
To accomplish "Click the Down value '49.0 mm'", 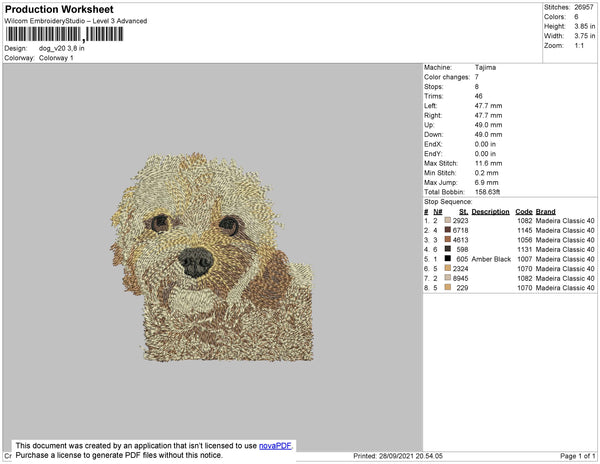I will coord(489,134).
